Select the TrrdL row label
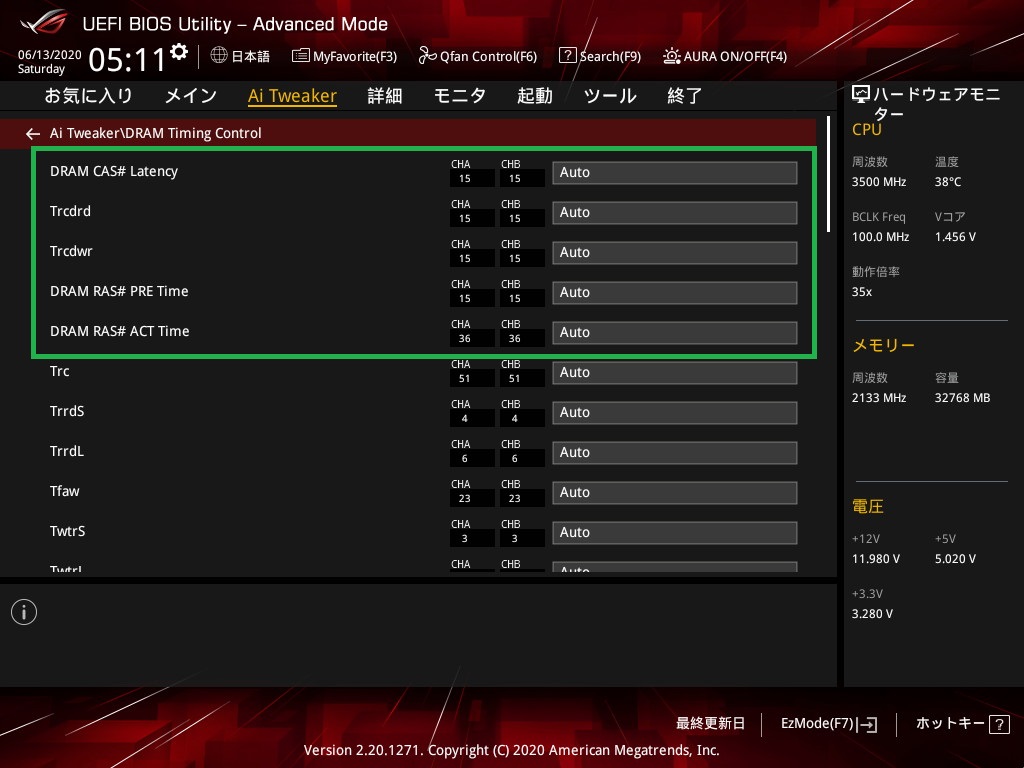The width and height of the screenshot is (1024, 768). coord(67,451)
